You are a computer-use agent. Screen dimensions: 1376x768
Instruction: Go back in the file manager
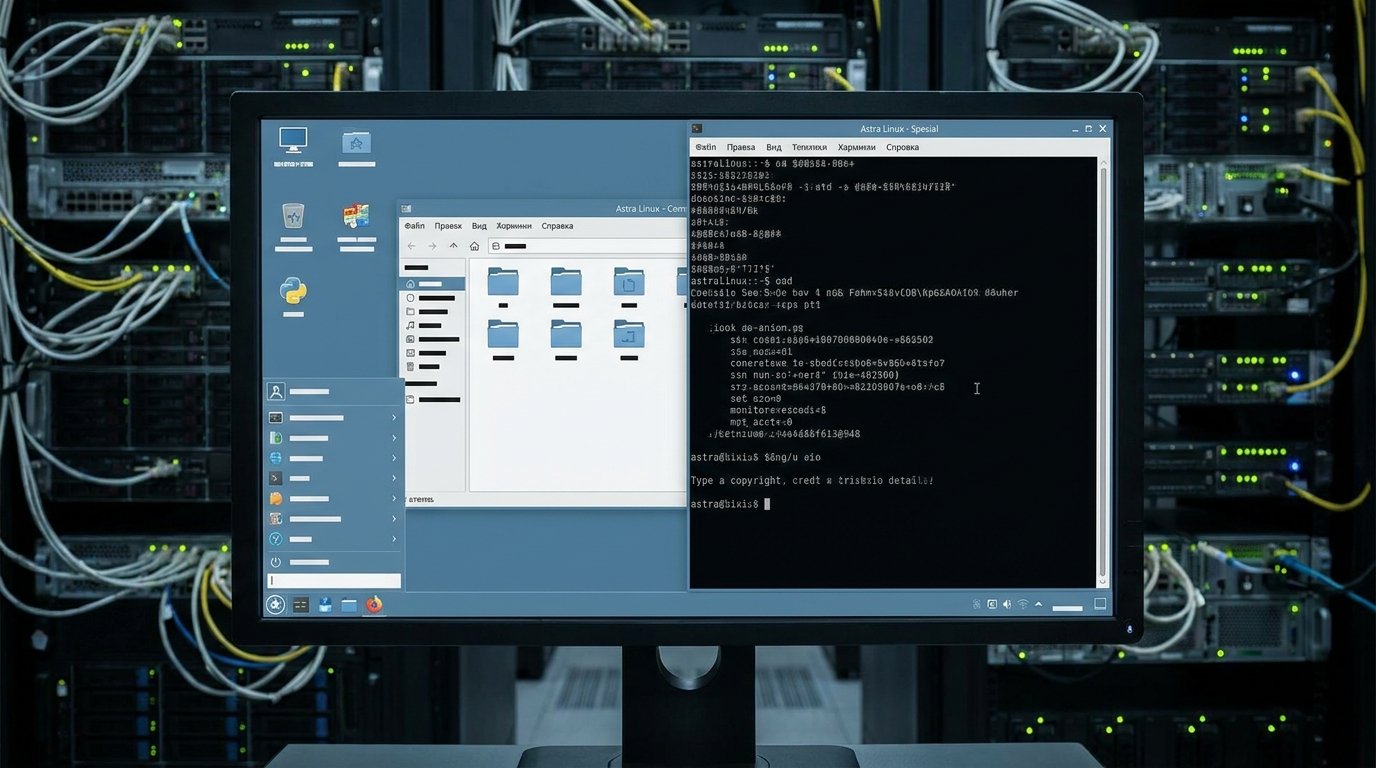[x=412, y=246]
